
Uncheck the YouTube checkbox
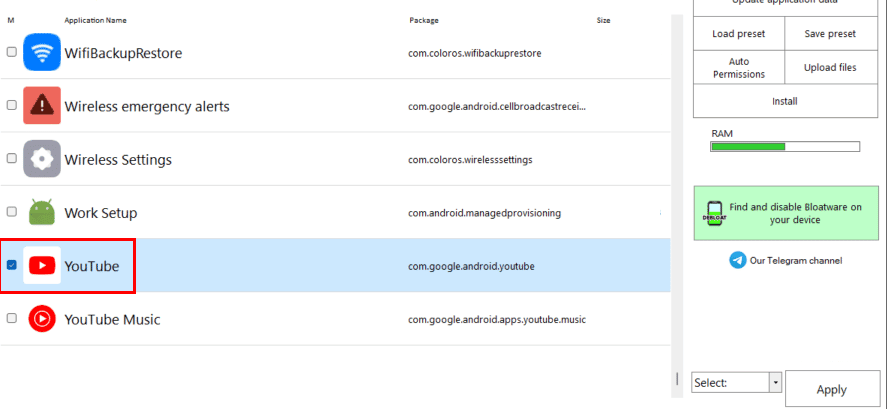[x=11, y=265]
